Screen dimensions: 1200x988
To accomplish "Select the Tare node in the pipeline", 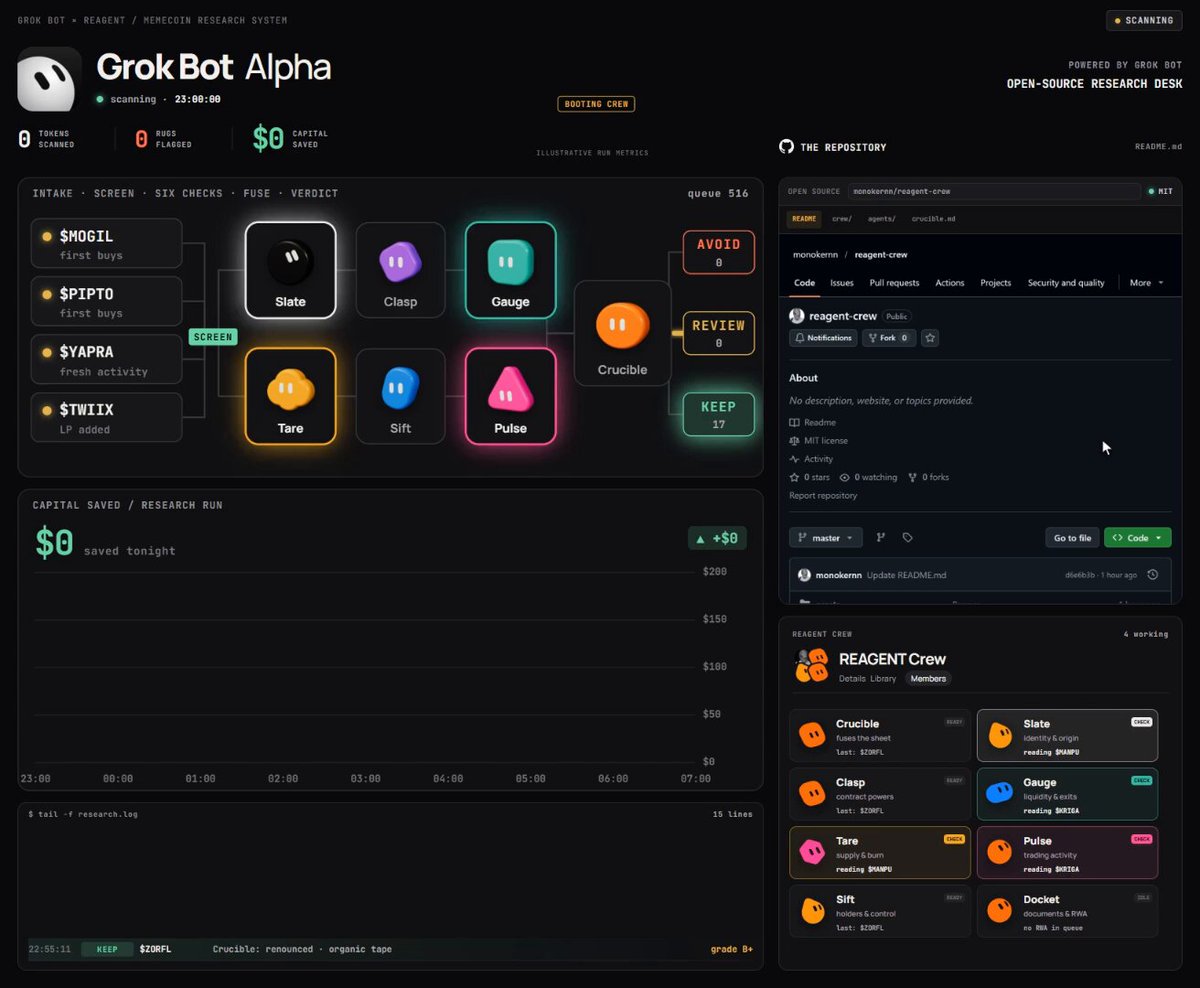I will pyautogui.click(x=290, y=396).
